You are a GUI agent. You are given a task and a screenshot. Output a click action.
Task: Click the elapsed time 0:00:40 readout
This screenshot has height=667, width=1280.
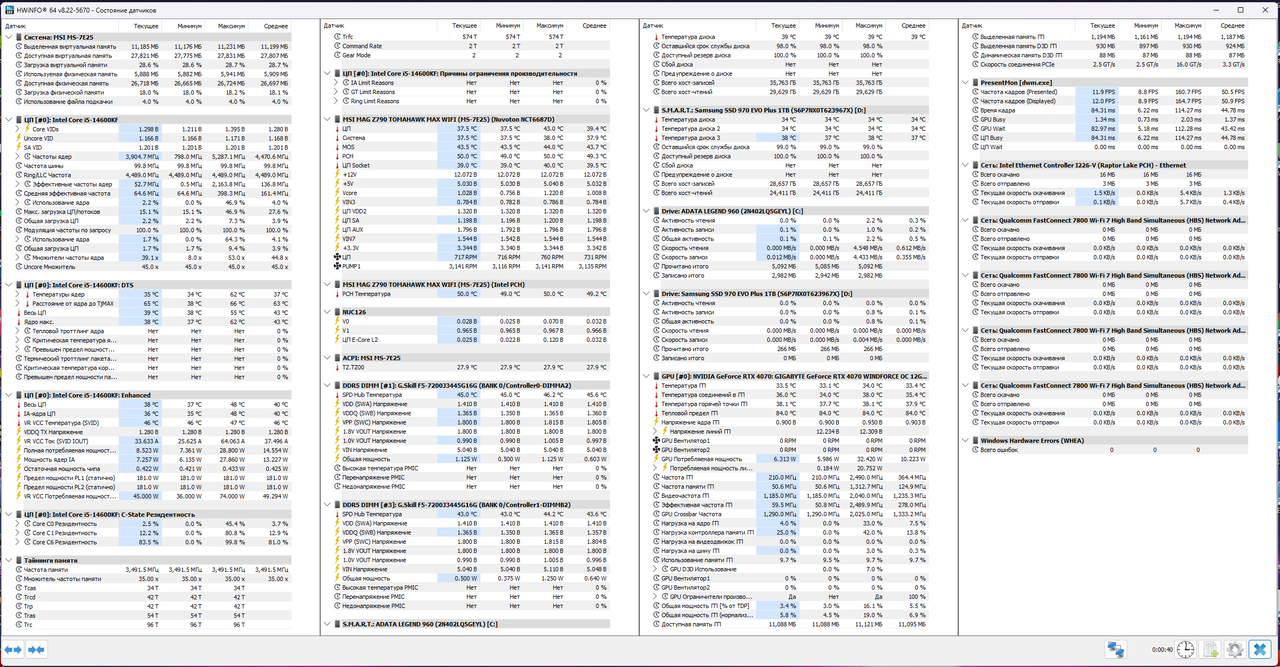click(1161, 650)
